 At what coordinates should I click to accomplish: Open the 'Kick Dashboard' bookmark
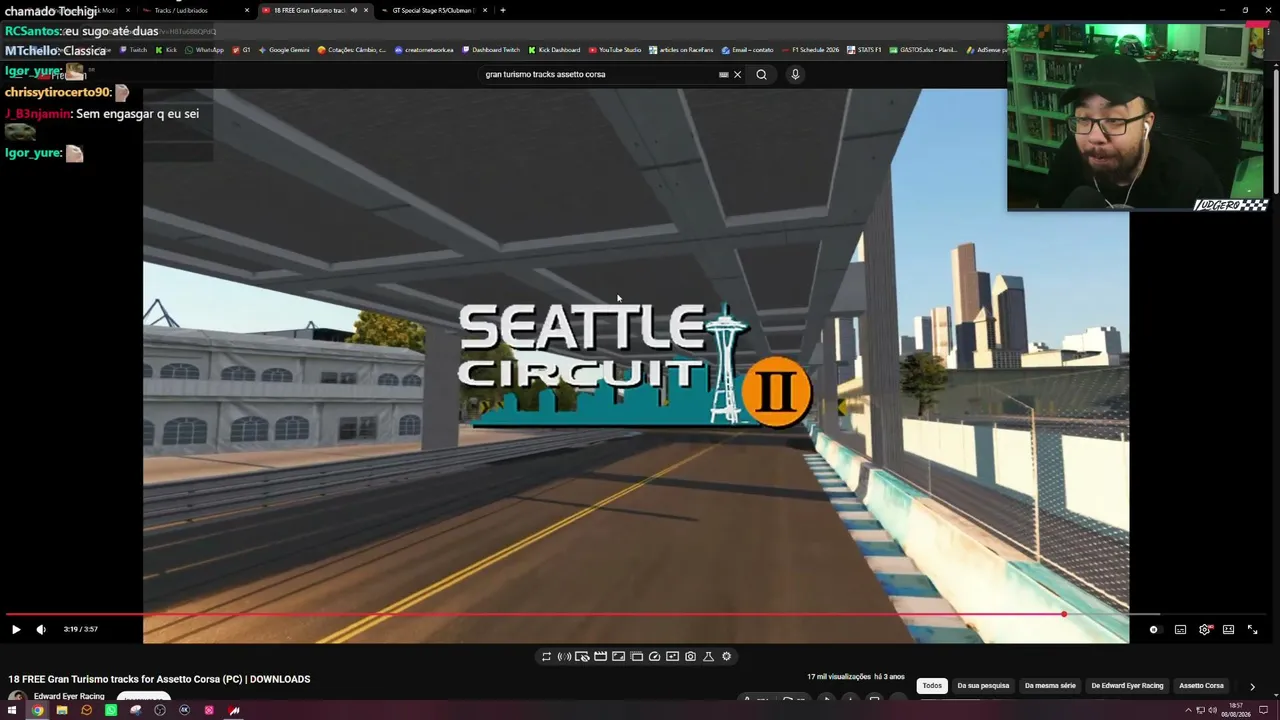coord(554,50)
